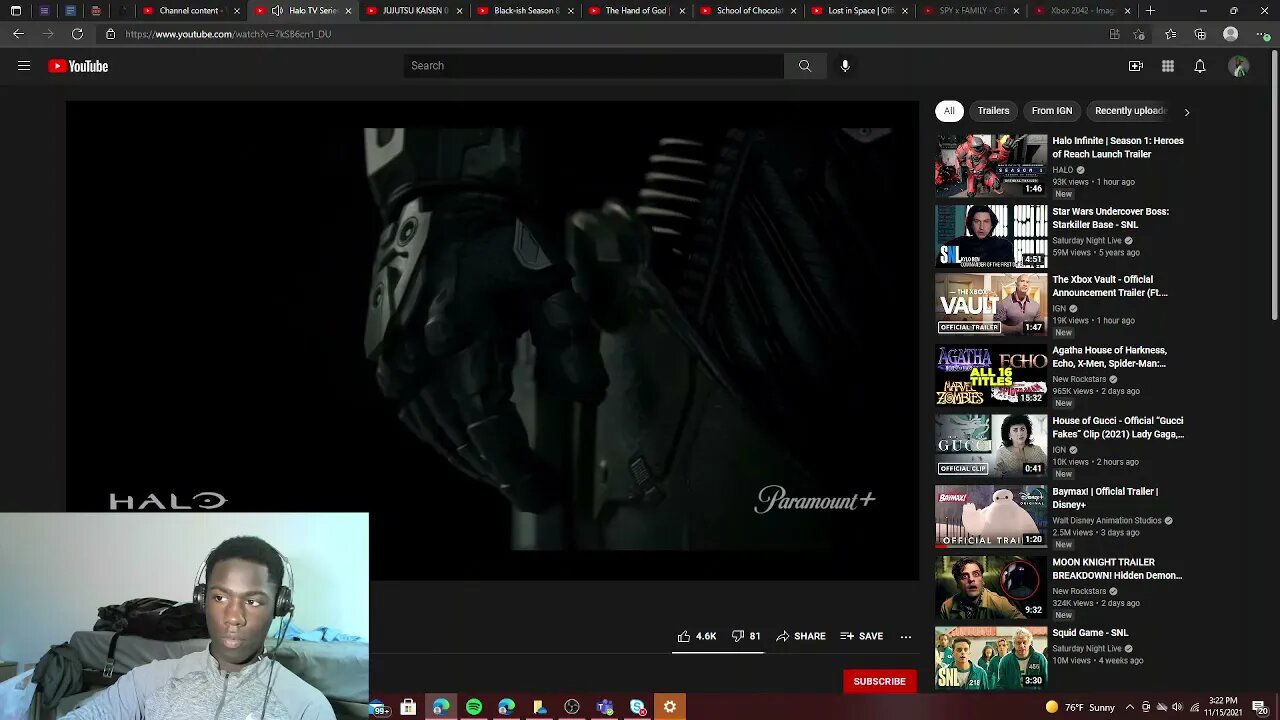Subscribe to the channel
The image size is (1280, 720).
[879, 681]
